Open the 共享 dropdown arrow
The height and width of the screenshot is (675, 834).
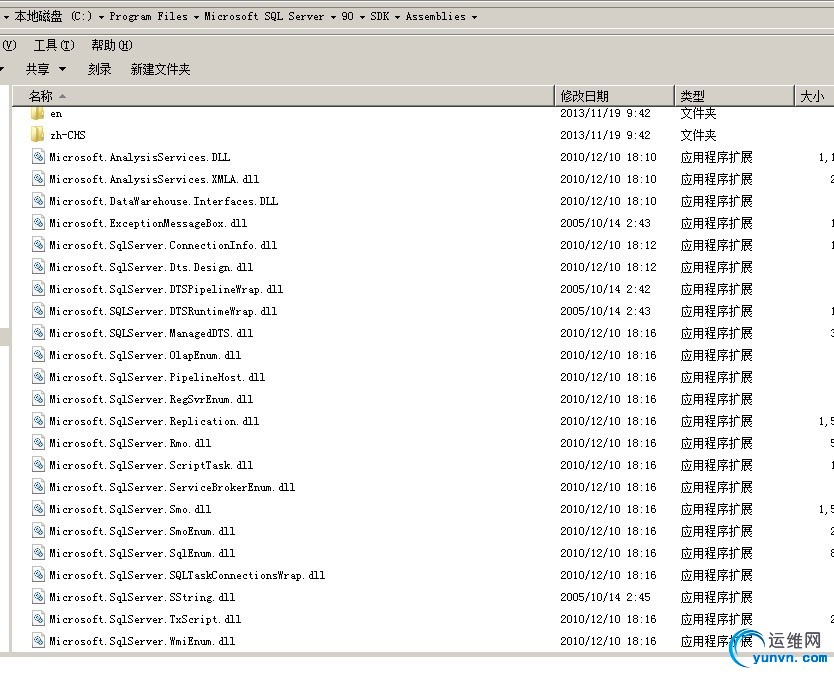62,69
